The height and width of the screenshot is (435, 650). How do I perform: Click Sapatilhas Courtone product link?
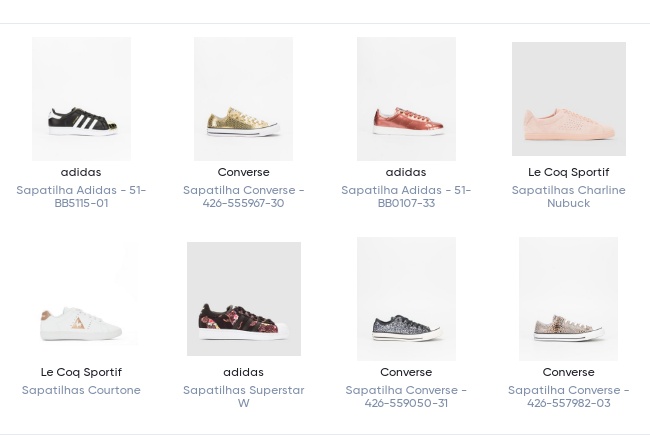pos(81,390)
